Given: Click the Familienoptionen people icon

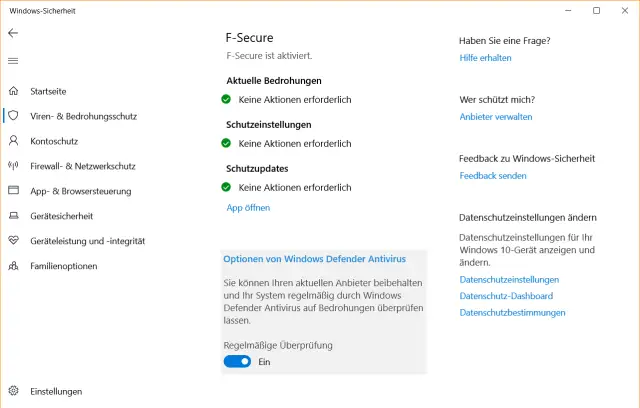Looking at the screenshot, I should click(x=13, y=266).
